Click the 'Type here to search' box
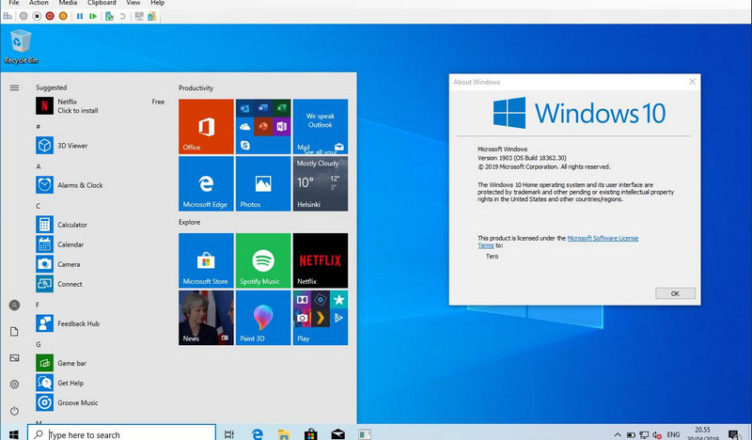 pos(121,433)
